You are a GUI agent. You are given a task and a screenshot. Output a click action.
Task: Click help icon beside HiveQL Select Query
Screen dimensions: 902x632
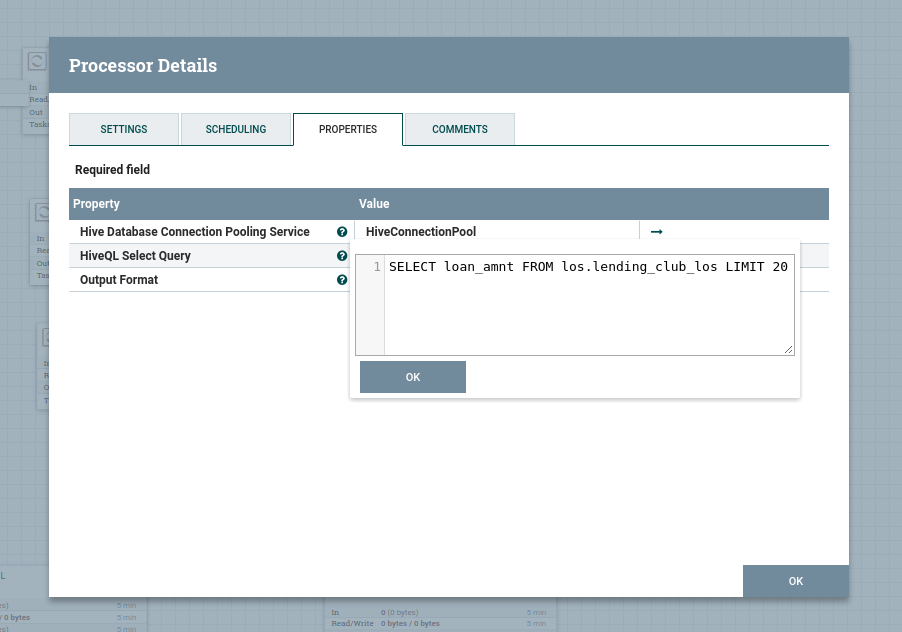(x=342, y=256)
